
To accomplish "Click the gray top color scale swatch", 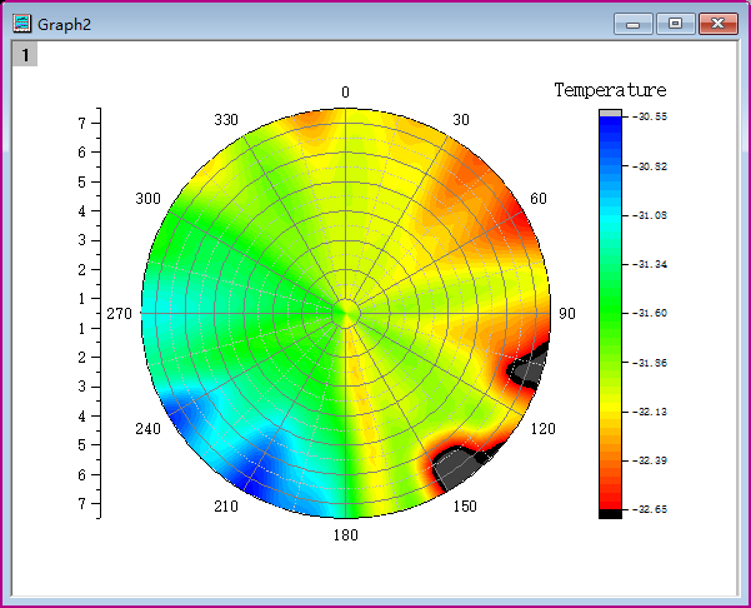I will (610, 113).
